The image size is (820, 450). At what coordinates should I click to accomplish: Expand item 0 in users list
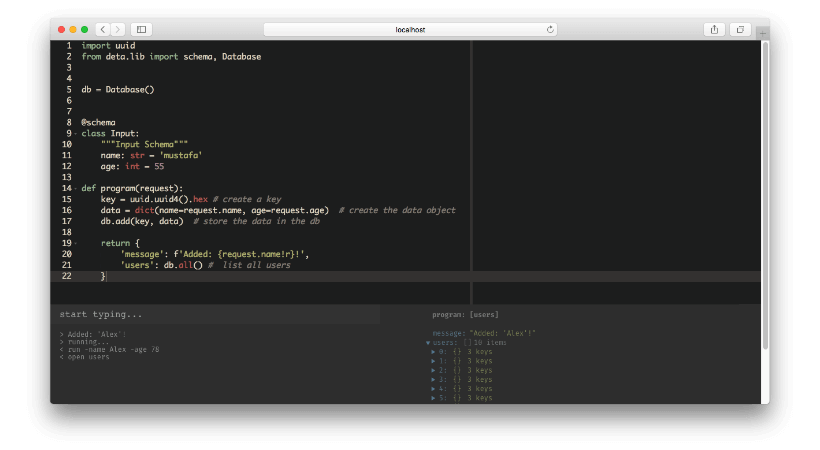[433, 352]
